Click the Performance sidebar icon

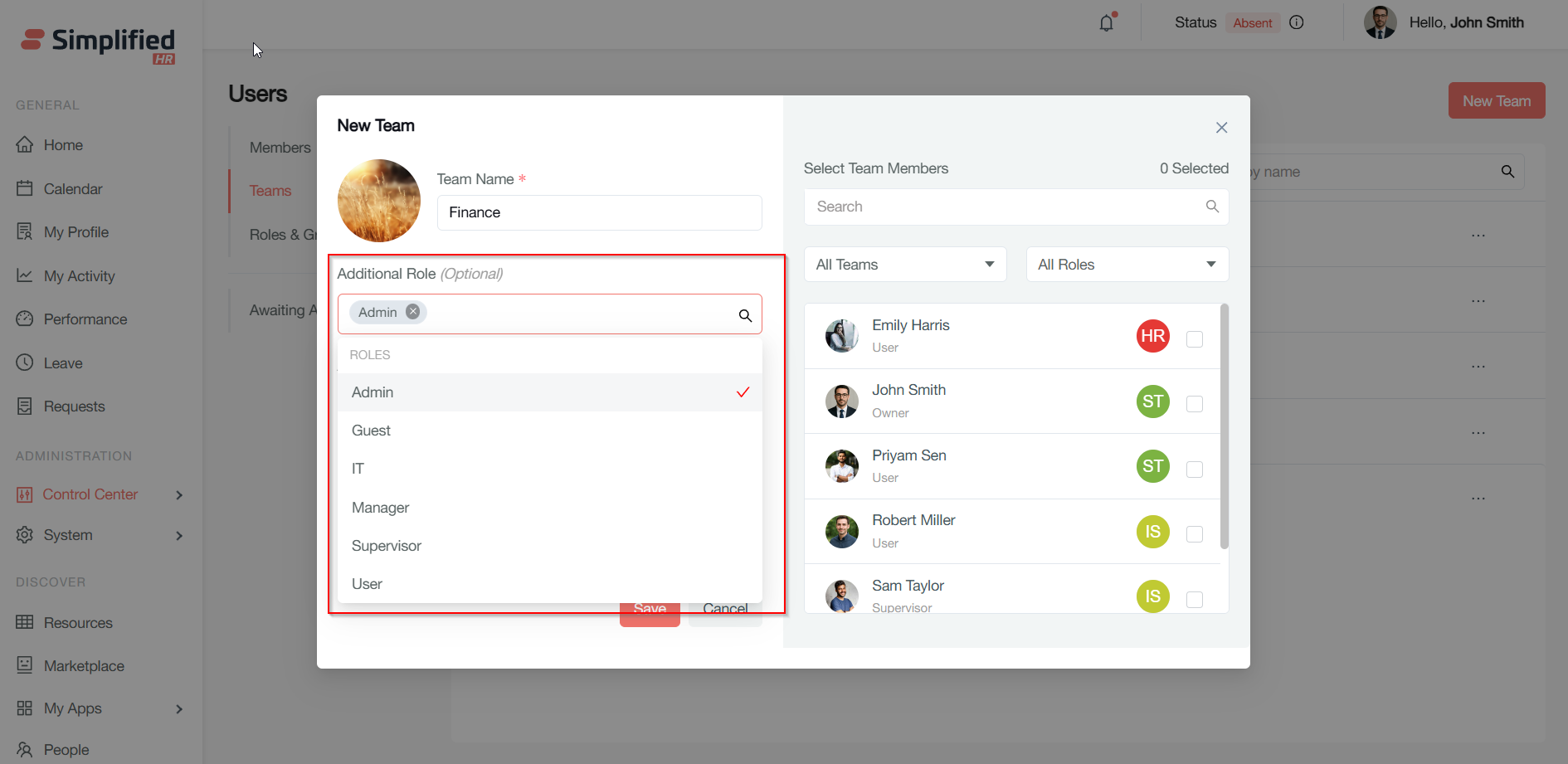[x=25, y=319]
